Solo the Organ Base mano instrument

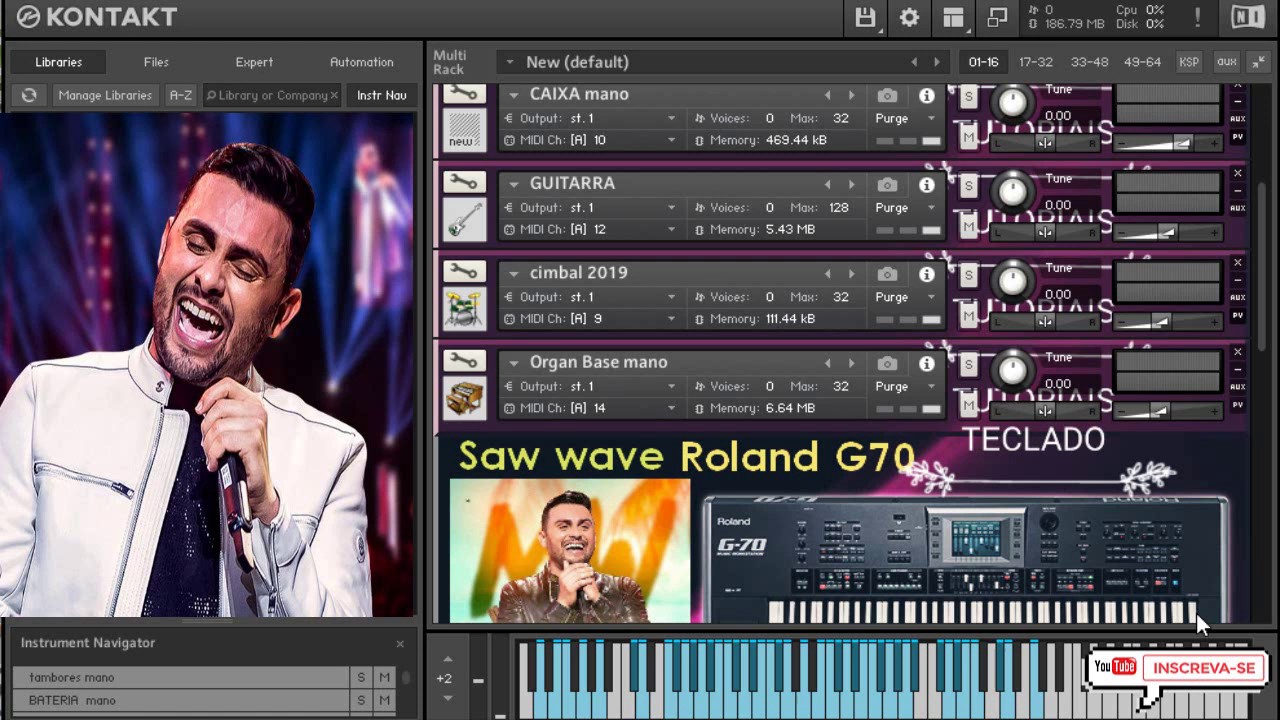coord(968,365)
